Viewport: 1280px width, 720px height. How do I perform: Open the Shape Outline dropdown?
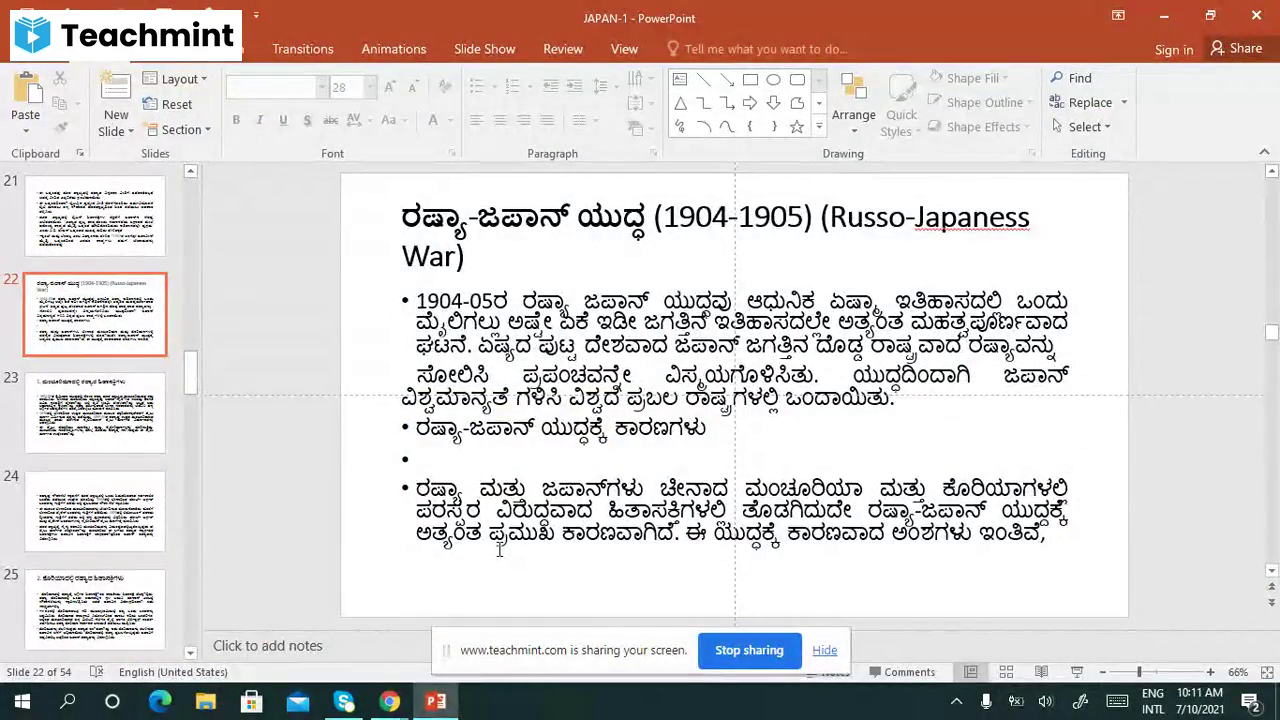[980, 102]
